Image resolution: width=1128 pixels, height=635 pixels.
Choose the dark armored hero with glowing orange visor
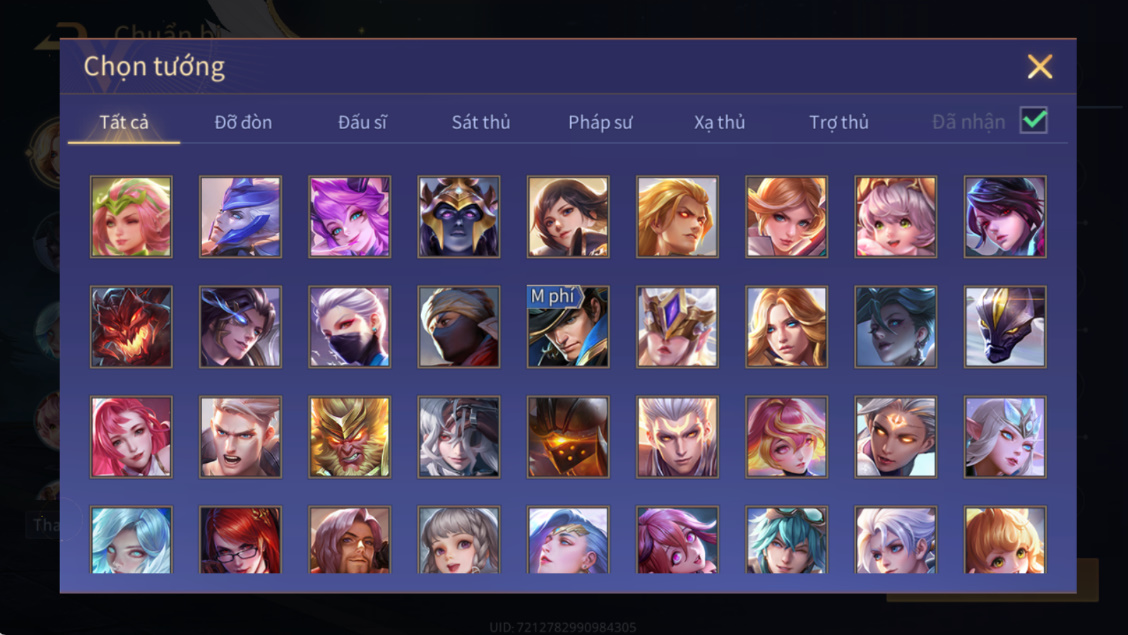pyautogui.click(x=568, y=437)
